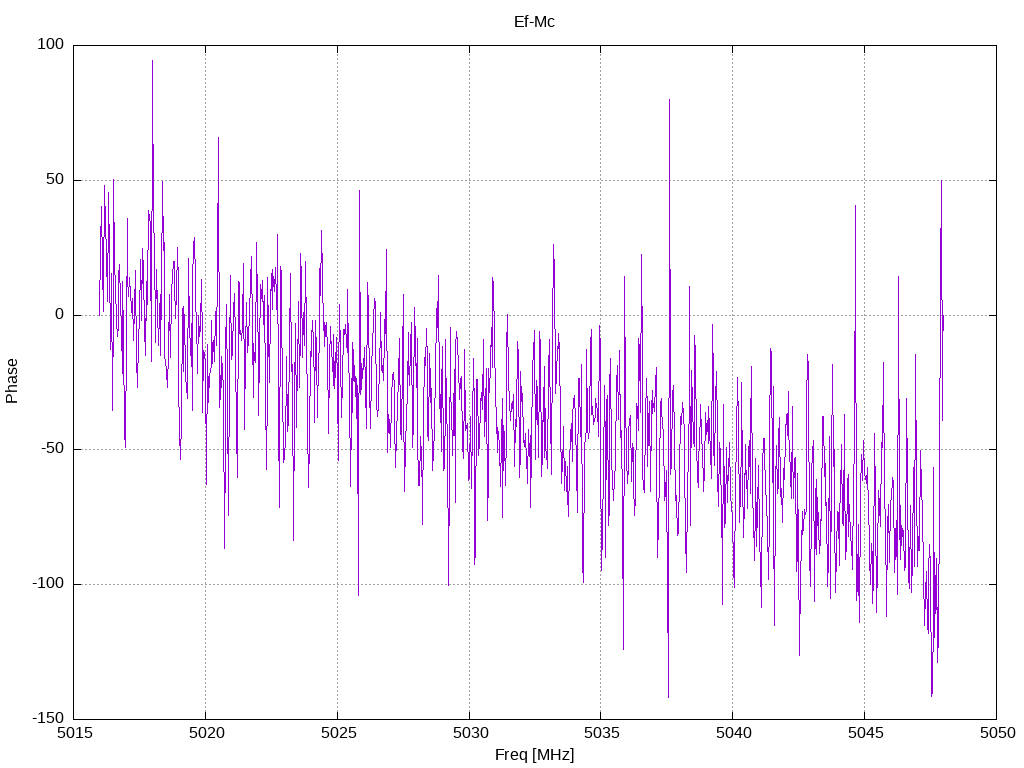Viewport: 1024px width, 768px height.
Task: Click the y-axis tick label 50
Action: click(55, 180)
